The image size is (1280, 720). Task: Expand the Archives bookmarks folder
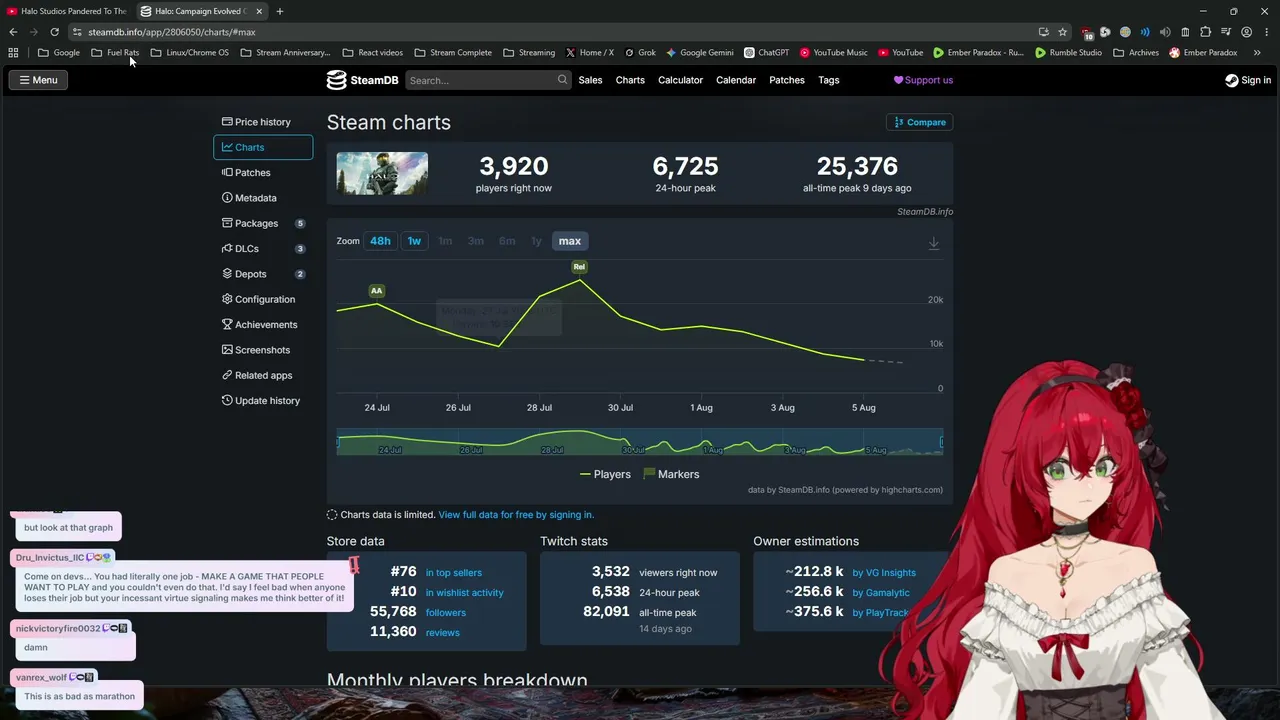point(1136,52)
